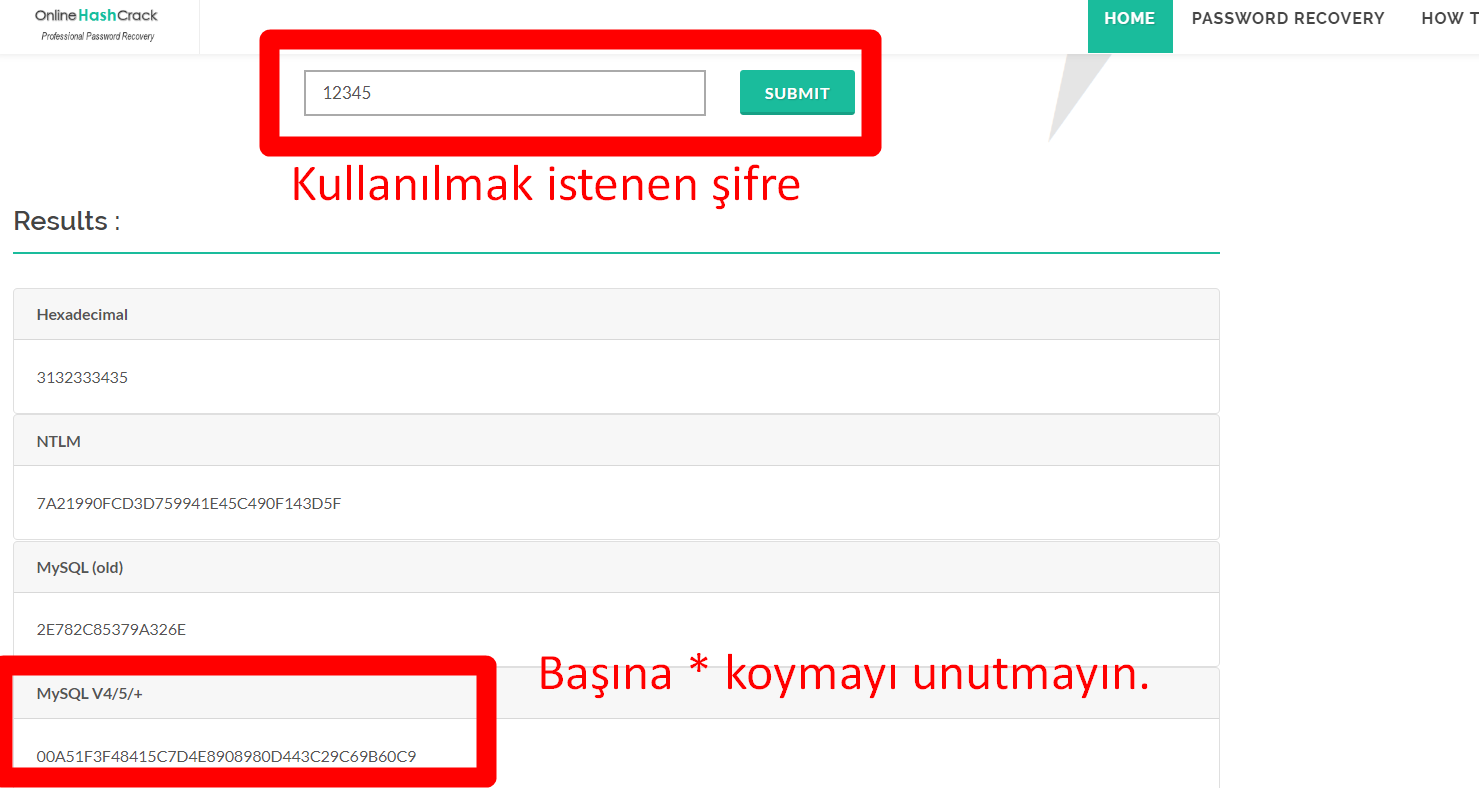1479x788 pixels.
Task: Click the red note Başına * koymayı unutmayın
Action: click(x=843, y=674)
